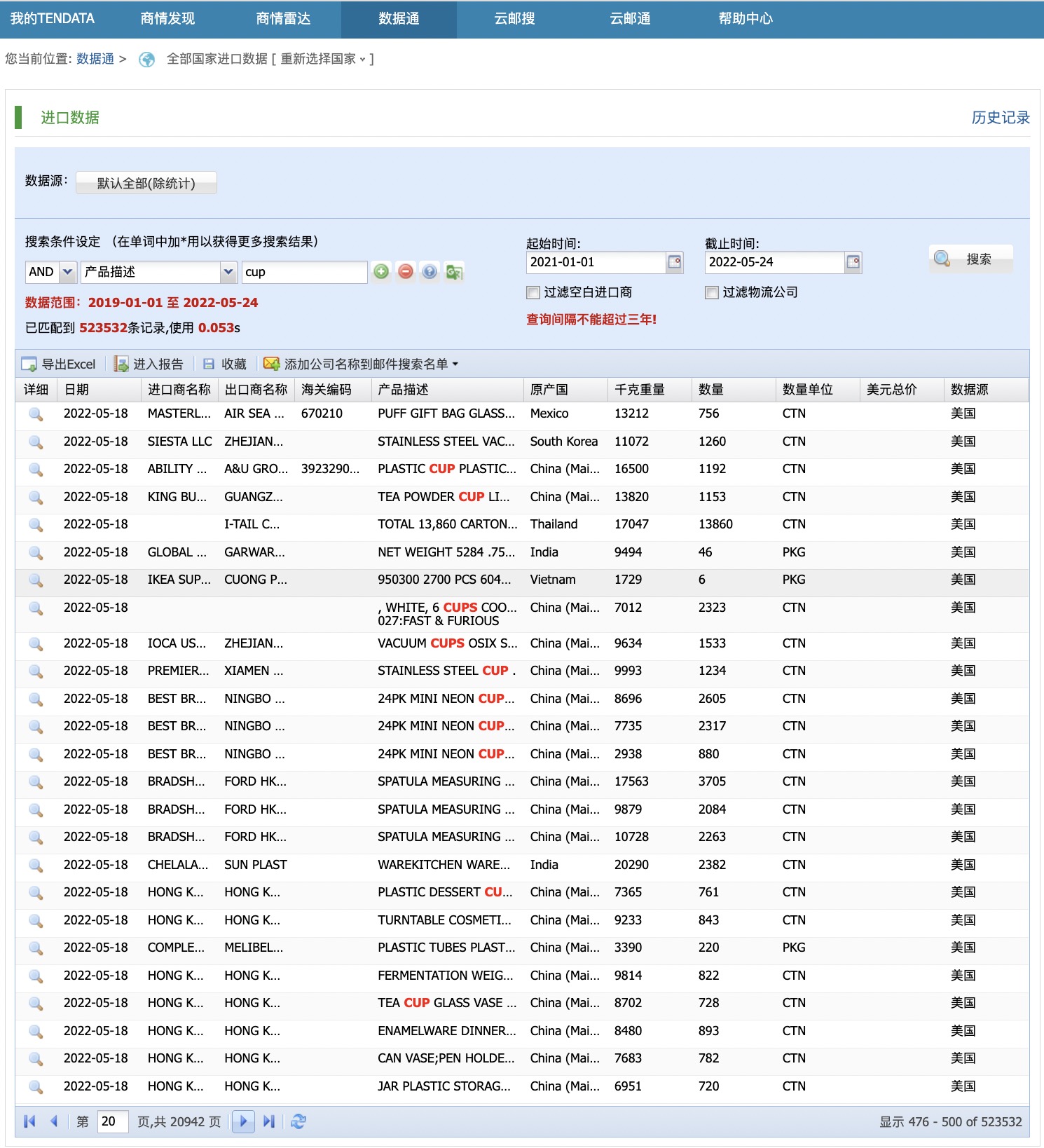The height and width of the screenshot is (1148, 1044).
Task: Click 进入报告 report button
Action: tap(149, 364)
